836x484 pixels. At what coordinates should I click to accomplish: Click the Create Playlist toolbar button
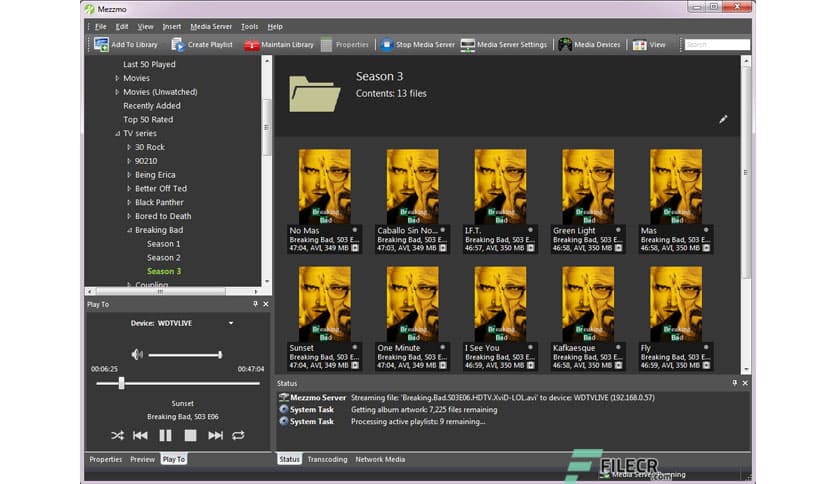[202, 45]
